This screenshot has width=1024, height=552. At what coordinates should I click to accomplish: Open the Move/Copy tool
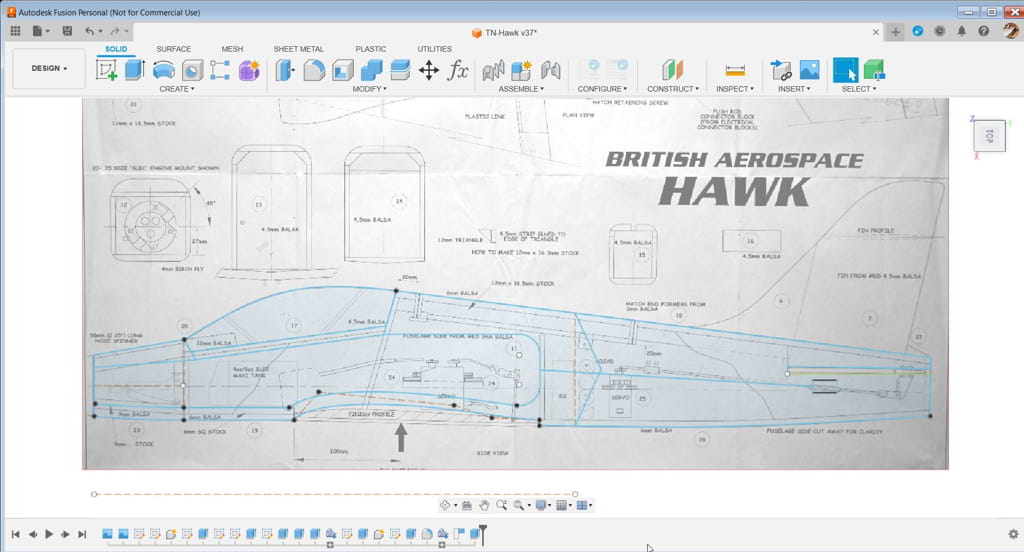(429, 70)
